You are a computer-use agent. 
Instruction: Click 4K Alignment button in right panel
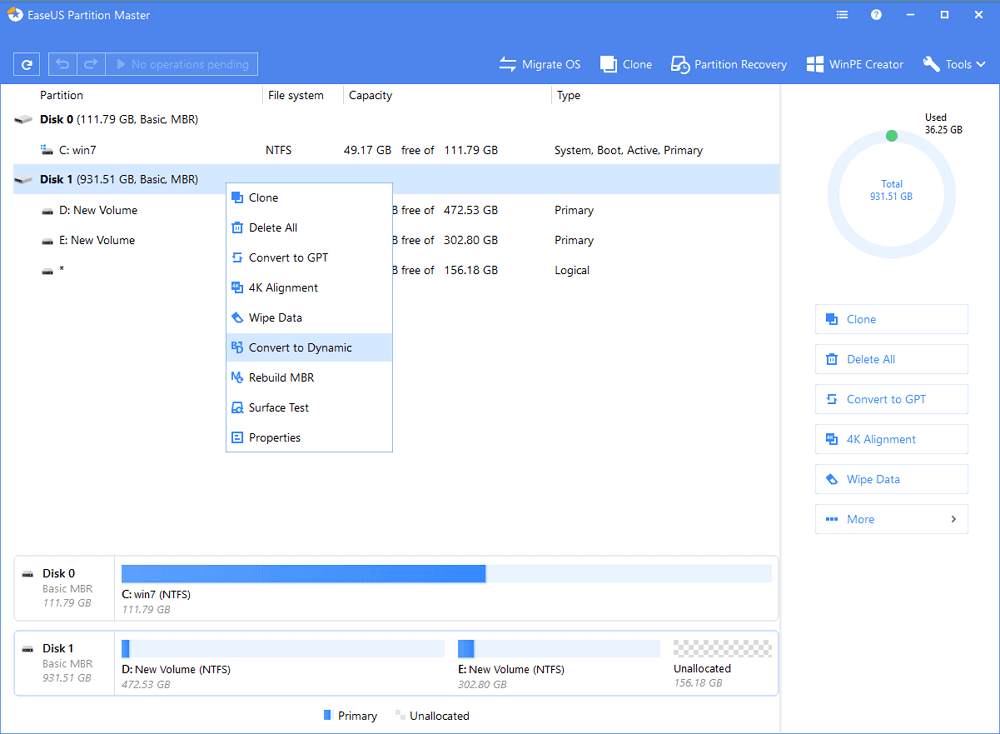click(892, 439)
